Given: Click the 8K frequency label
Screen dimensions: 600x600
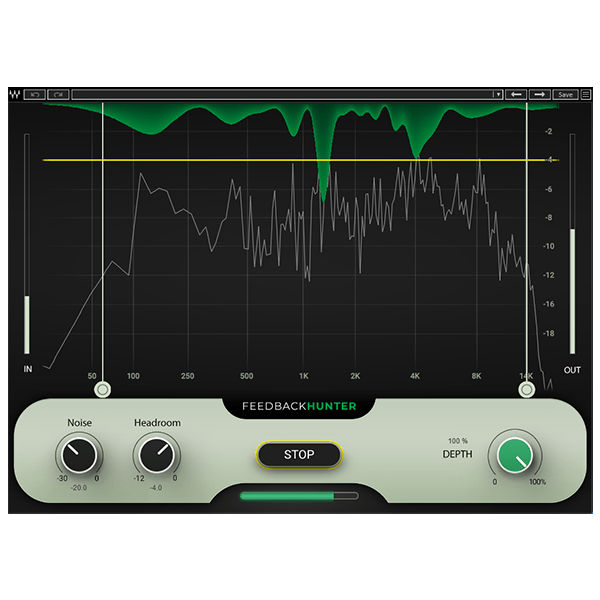Looking at the screenshot, I should 476,376.
